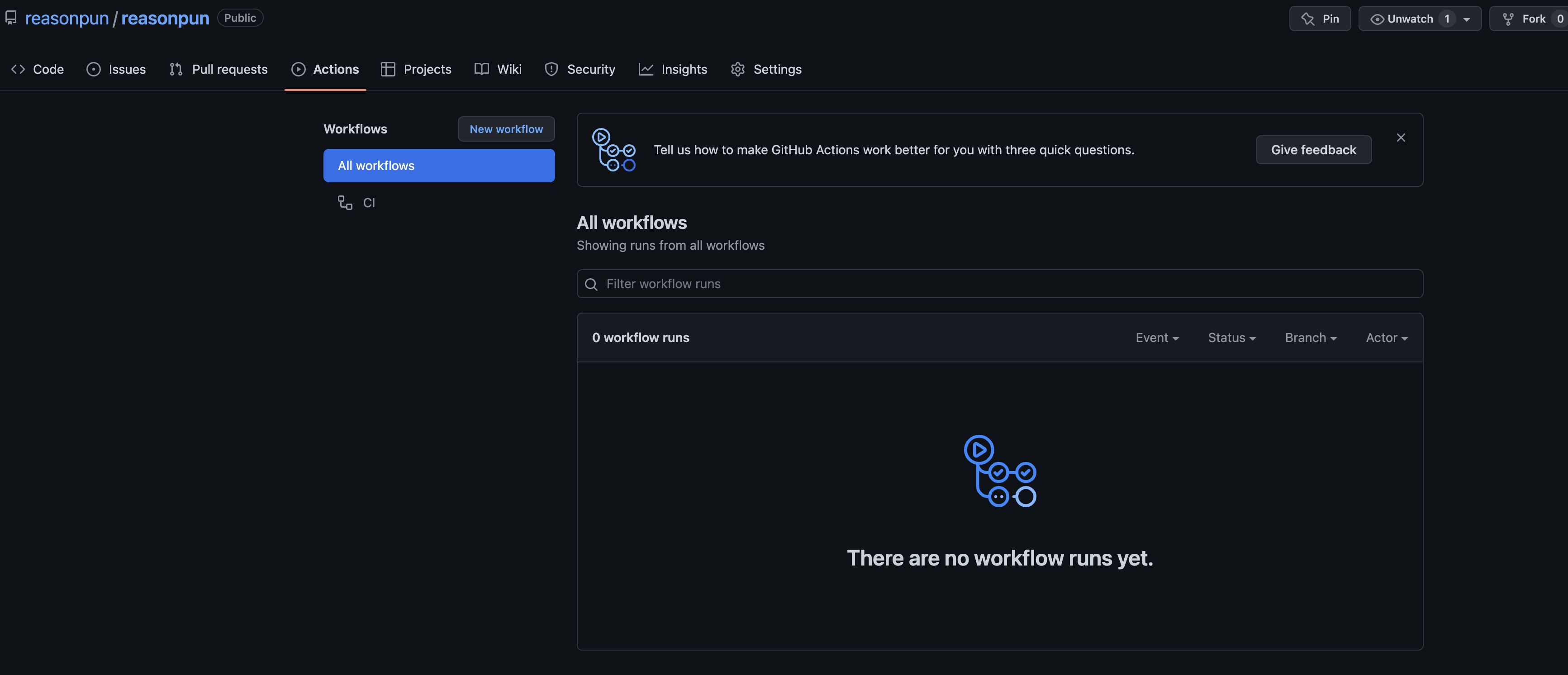Click the Projects table icon
This screenshot has width=1568, height=675.
tap(388, 69)
